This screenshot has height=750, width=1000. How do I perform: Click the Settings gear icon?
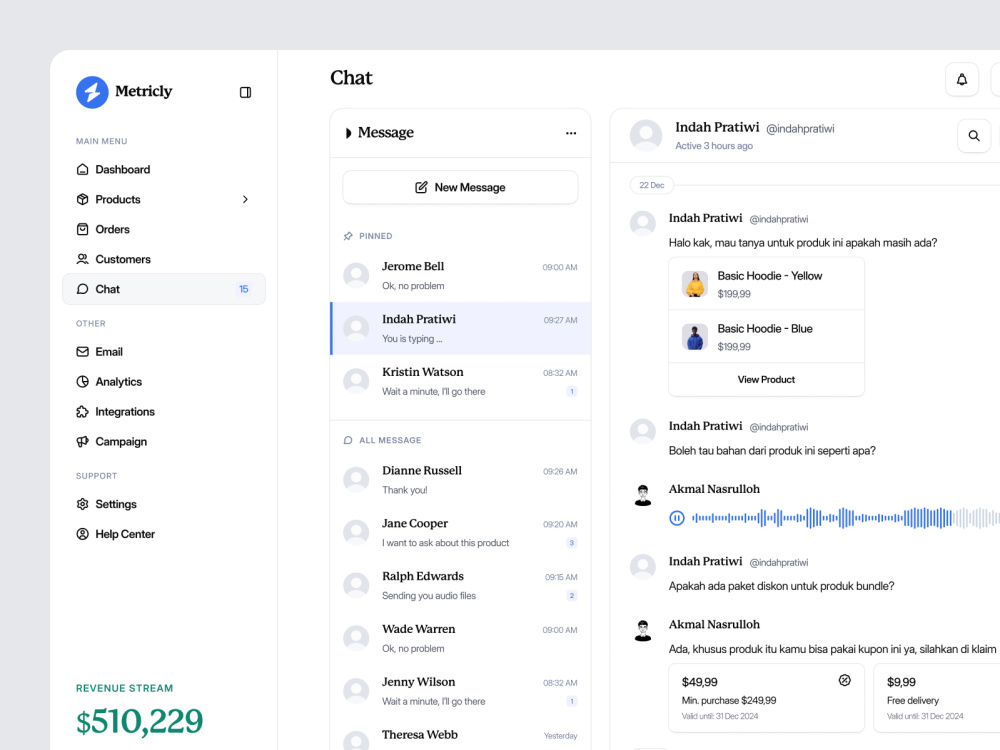point(82,504)
